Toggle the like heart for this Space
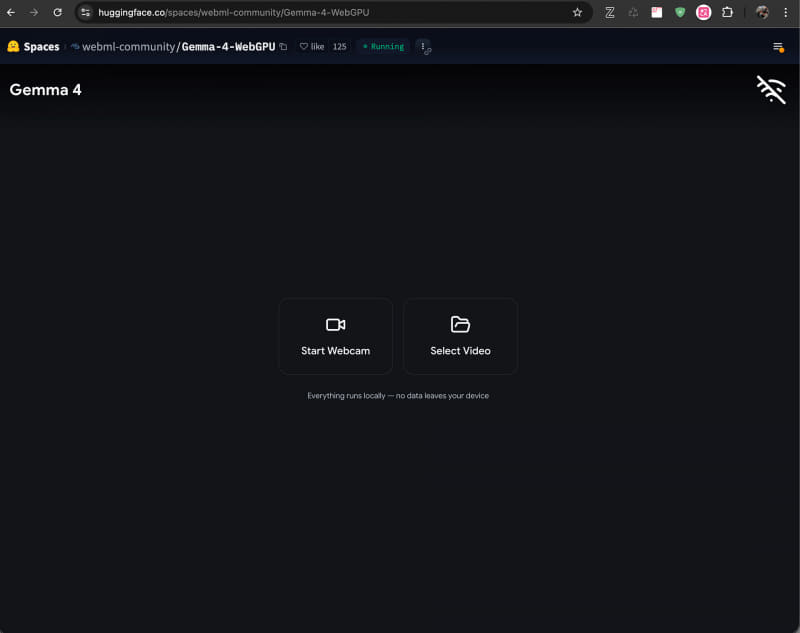Image resolution: width=800 pixels, height=633 pixels. pos(311,46)
